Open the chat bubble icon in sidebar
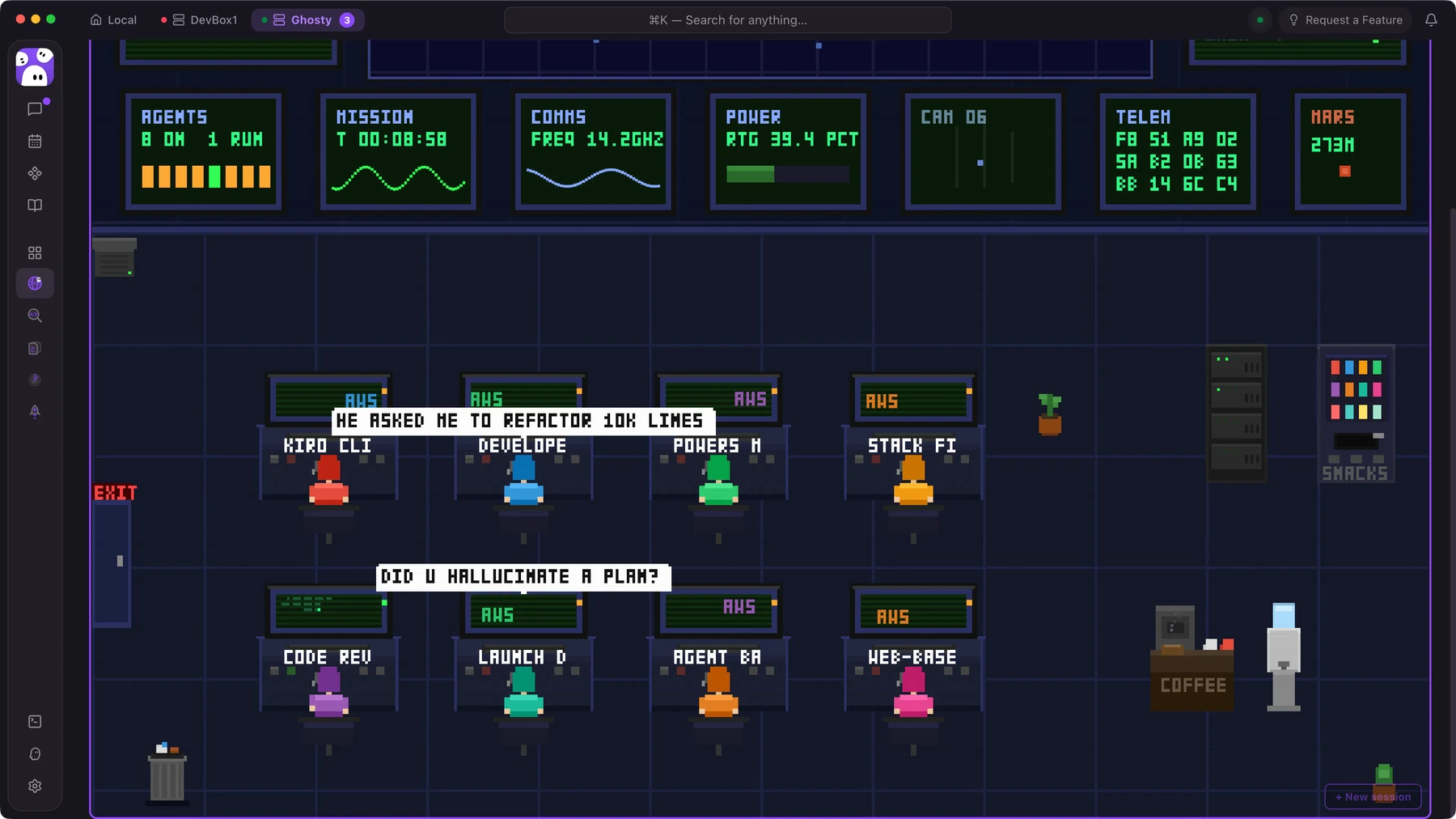The image size is (1456, 819). tap(35, 108)
